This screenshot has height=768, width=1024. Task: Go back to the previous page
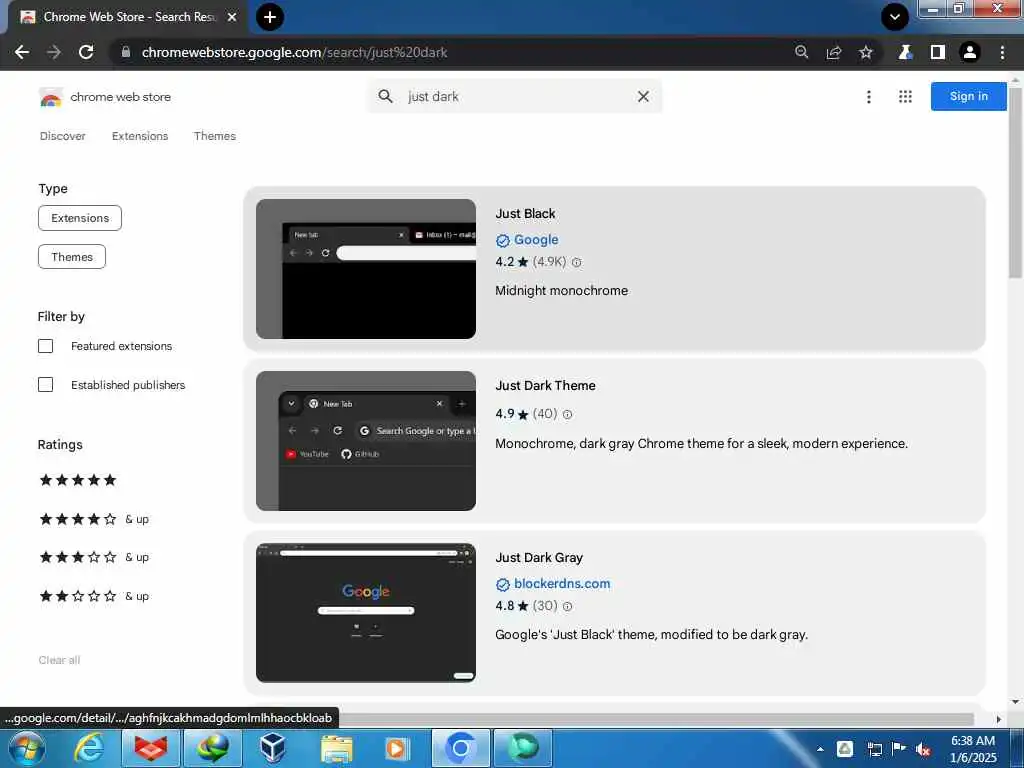(22, 52)
